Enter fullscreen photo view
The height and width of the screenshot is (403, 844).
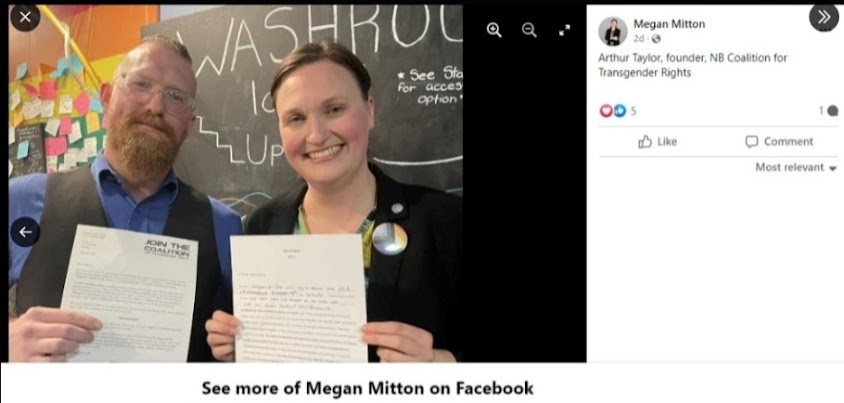(564, 31)
